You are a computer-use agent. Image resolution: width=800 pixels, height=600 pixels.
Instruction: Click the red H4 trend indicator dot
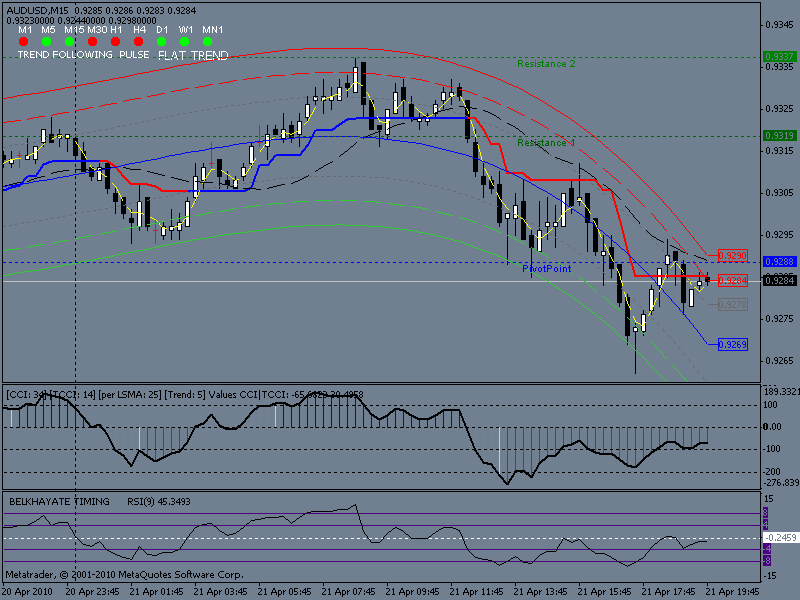click(x=139, y=42)
